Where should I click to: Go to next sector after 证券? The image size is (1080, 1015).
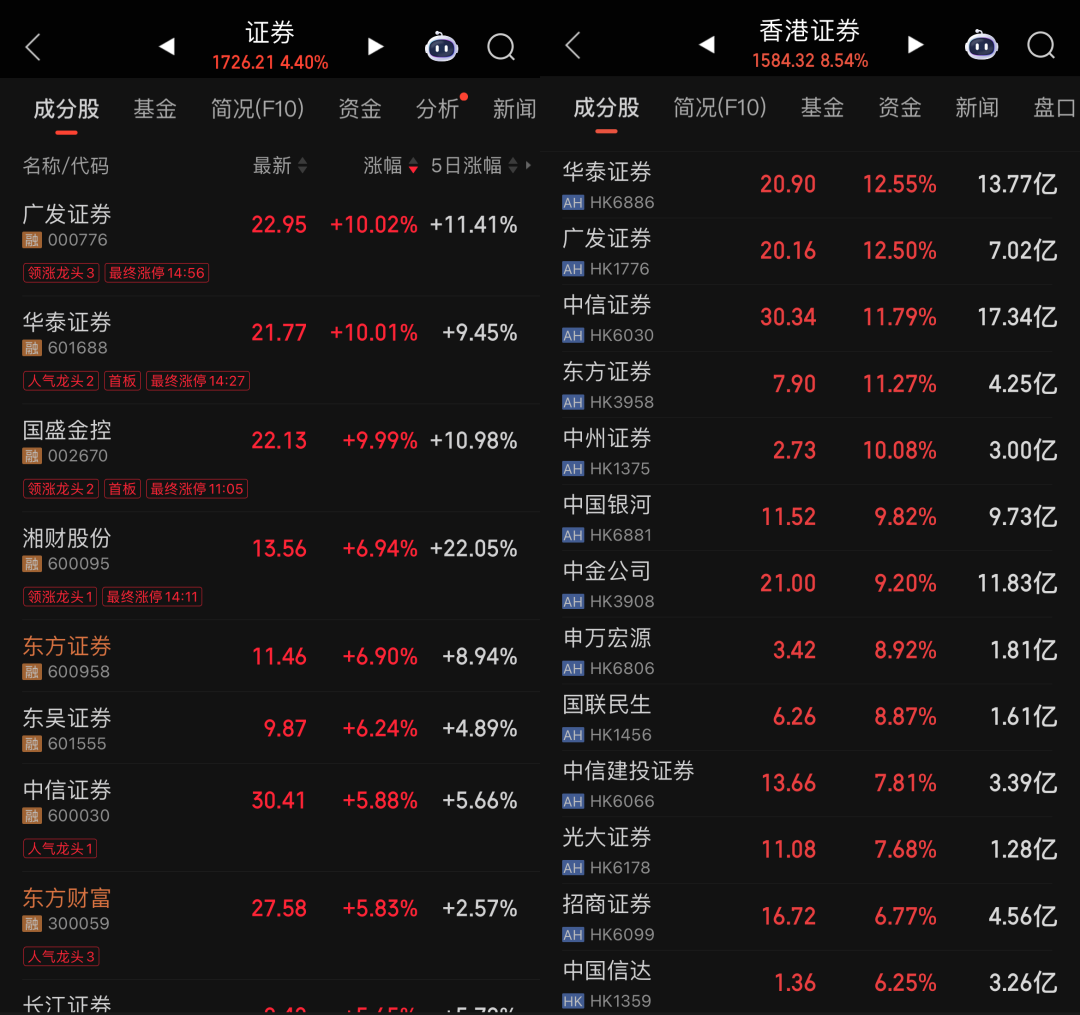point(376,46)
